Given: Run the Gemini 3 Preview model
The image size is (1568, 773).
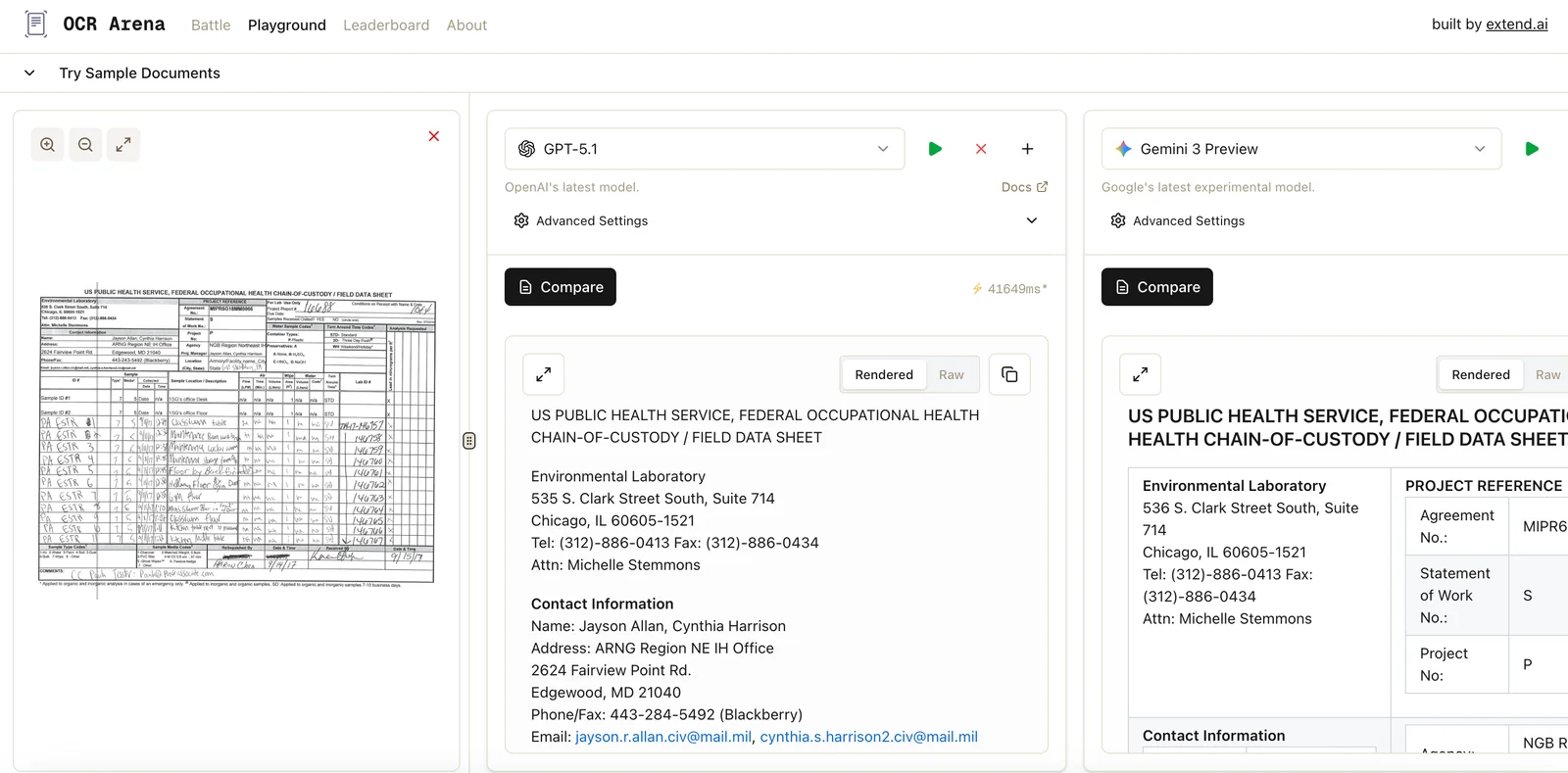Looking at the screenshot, I should pos(1532,149).
